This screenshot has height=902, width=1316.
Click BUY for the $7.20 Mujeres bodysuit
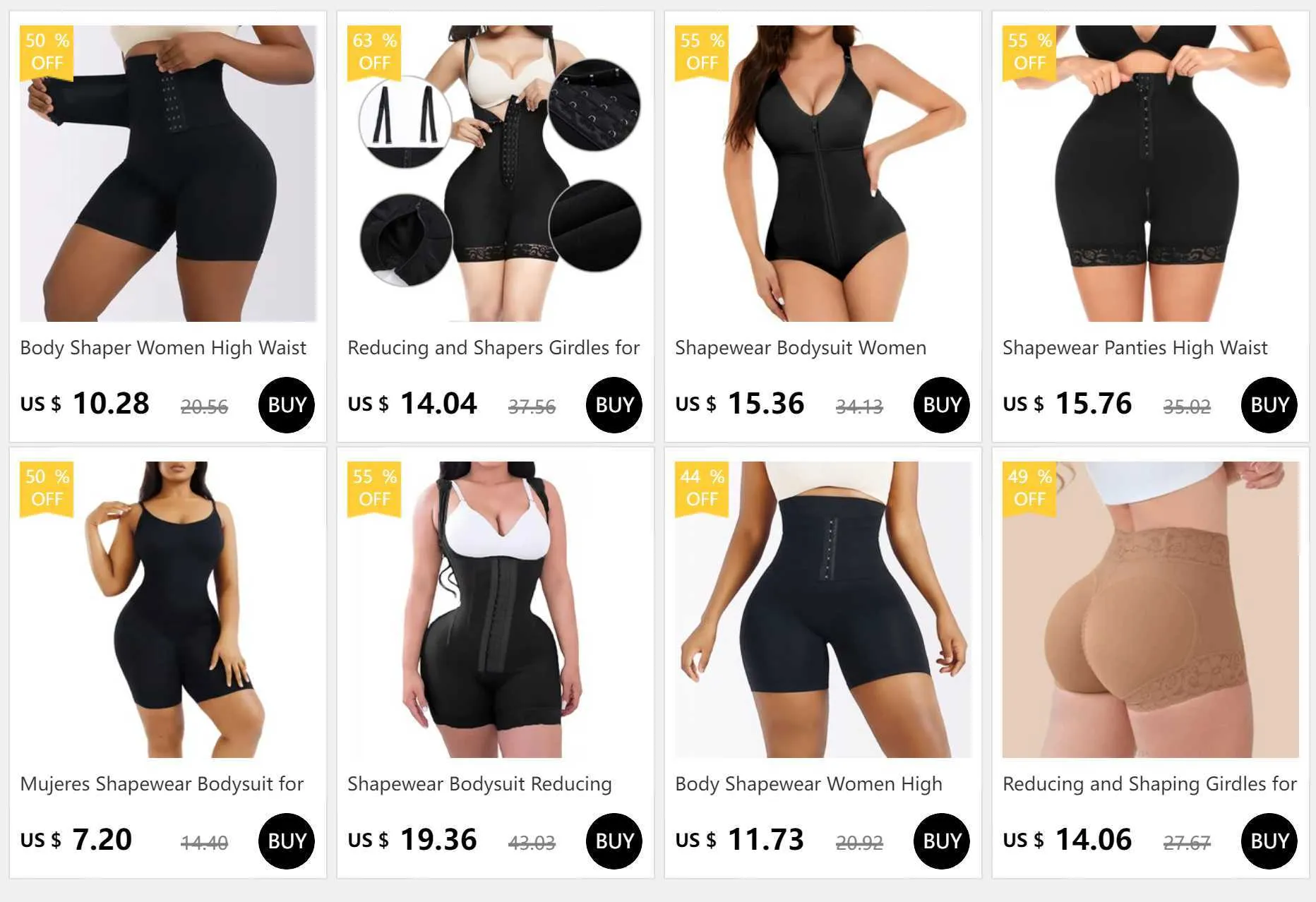tap(287, 841)
